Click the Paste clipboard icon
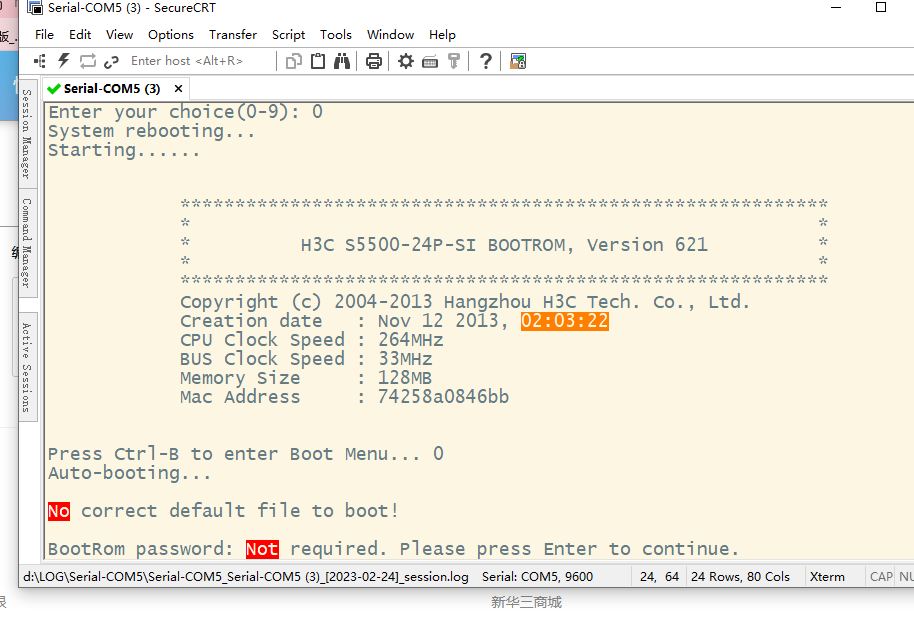 318,61
